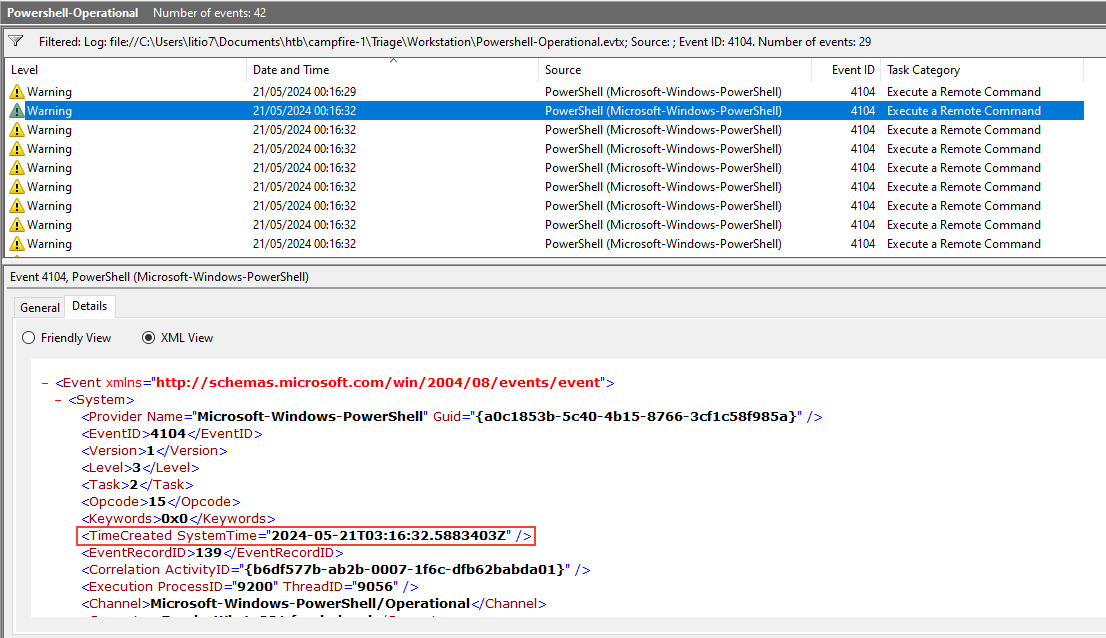Click the schemas.microsoft.com xmlns URL

click(377, 383)
